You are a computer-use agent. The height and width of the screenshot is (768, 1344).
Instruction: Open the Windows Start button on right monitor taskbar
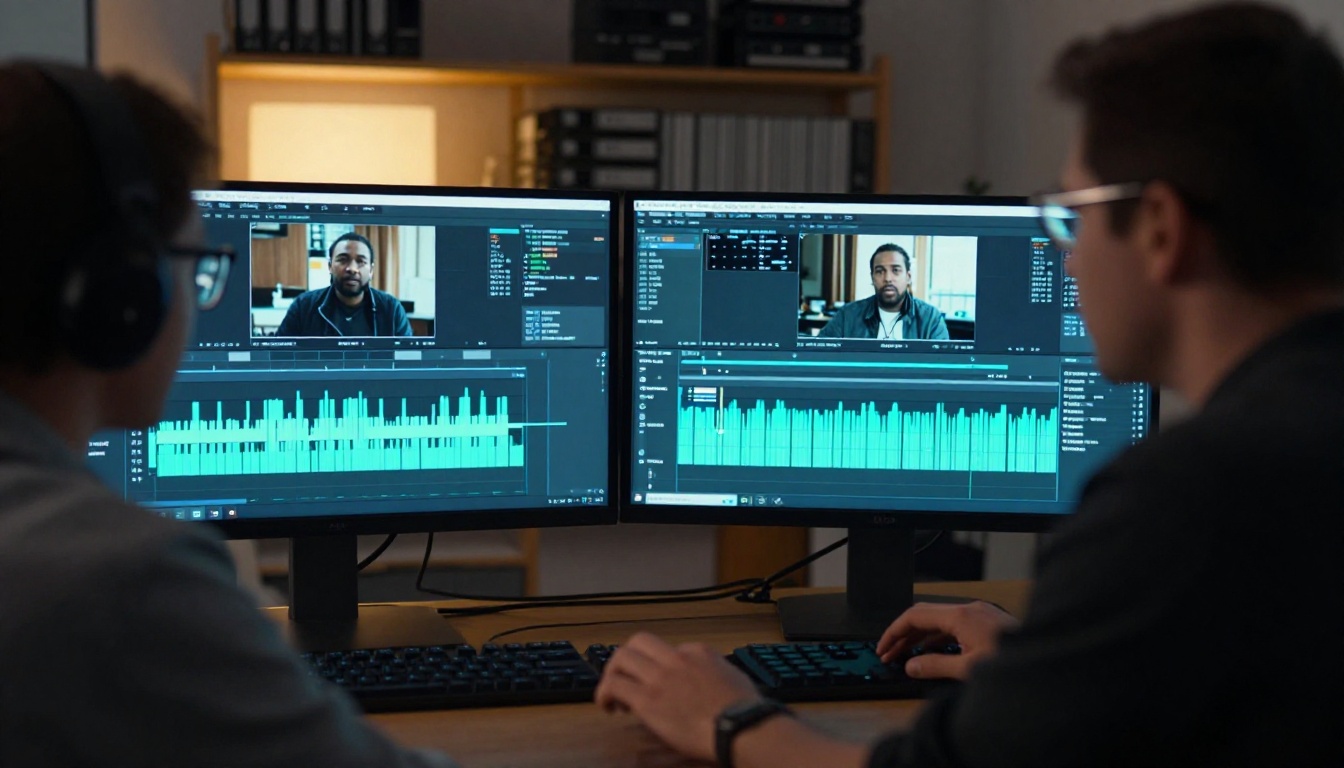[639, 496]
